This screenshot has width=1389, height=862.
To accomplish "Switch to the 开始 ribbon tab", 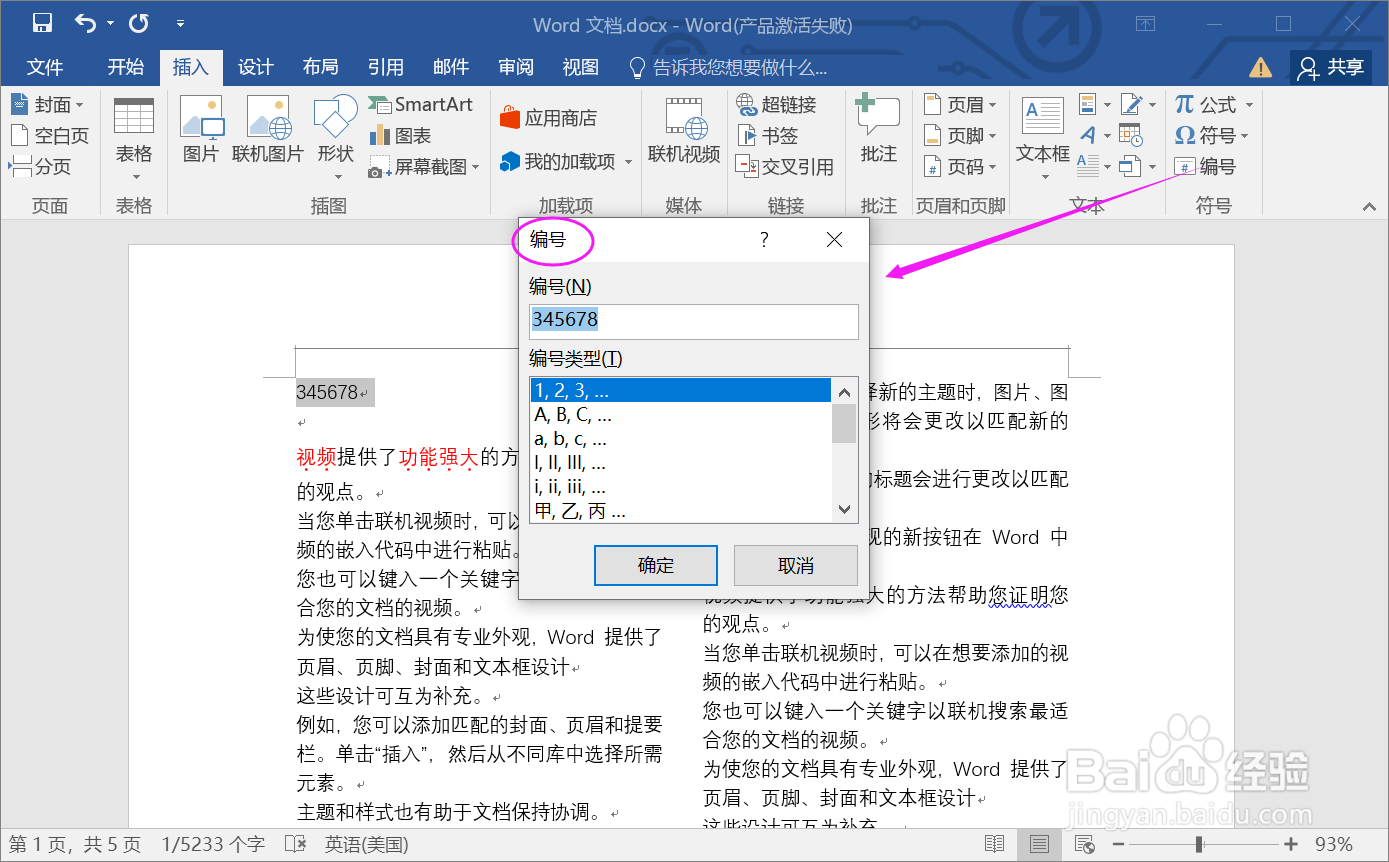I will [x=125, y=67].
